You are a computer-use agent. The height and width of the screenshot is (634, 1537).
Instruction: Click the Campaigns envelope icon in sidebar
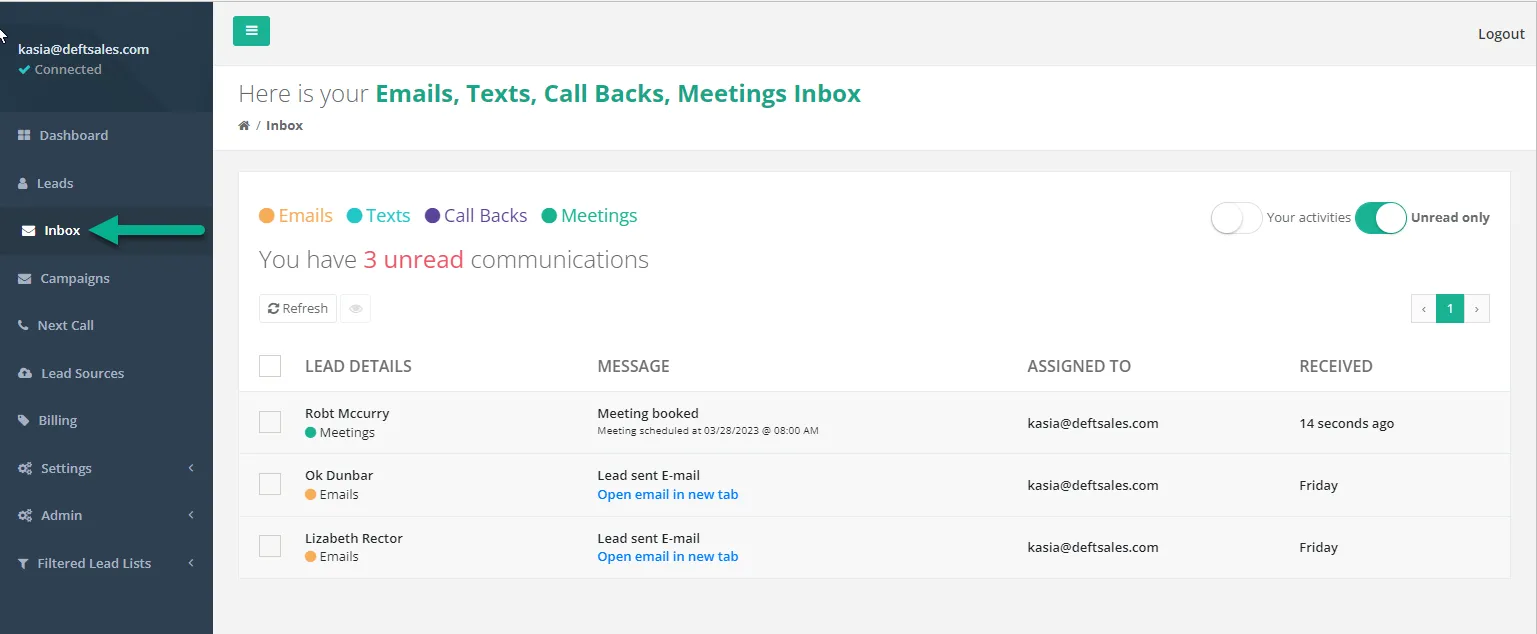point(25,279)
